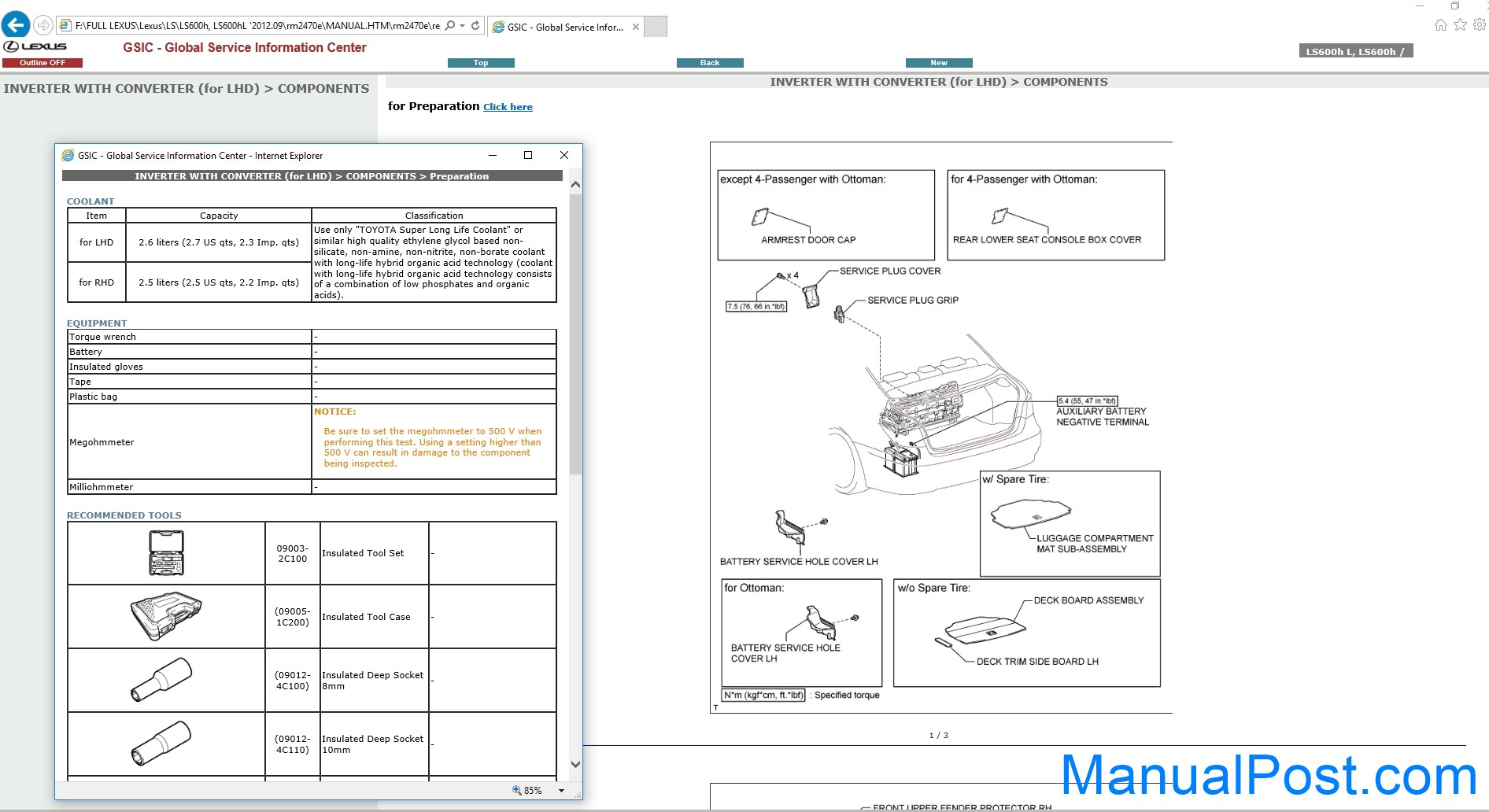Viewport: 1489px width, 812px height.
Task: Click popup scrollbar down arrow
Action: click(x=575, y=764)
